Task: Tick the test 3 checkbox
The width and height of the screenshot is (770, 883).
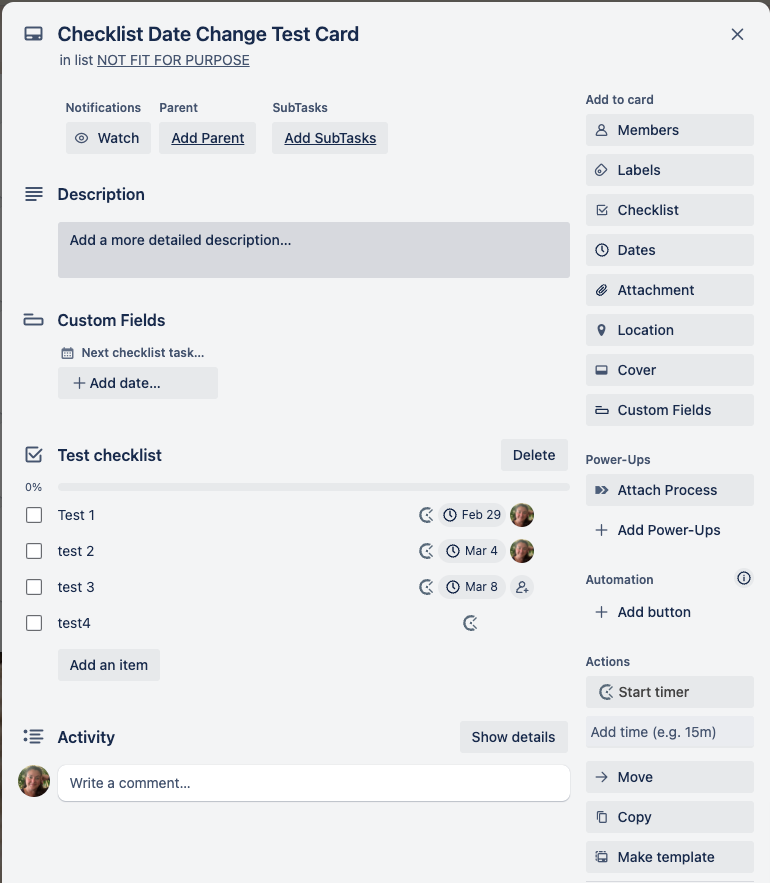Action: 34,587
